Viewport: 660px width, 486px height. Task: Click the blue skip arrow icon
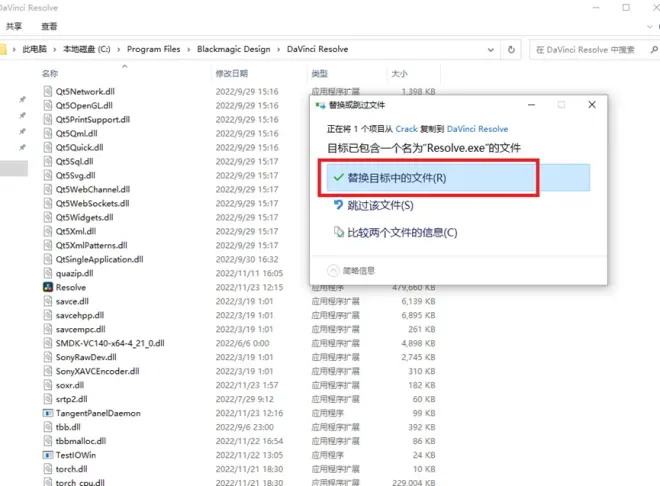338,205
